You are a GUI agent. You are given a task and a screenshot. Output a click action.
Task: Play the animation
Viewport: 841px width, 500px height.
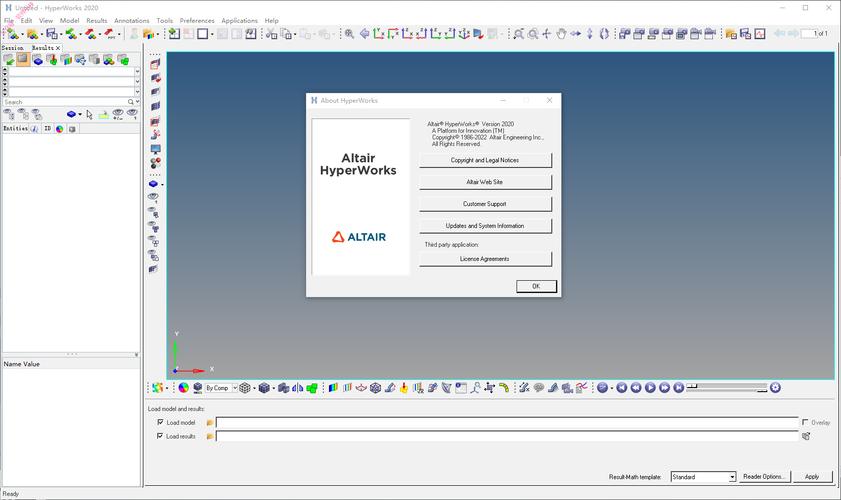click(650, 387)
